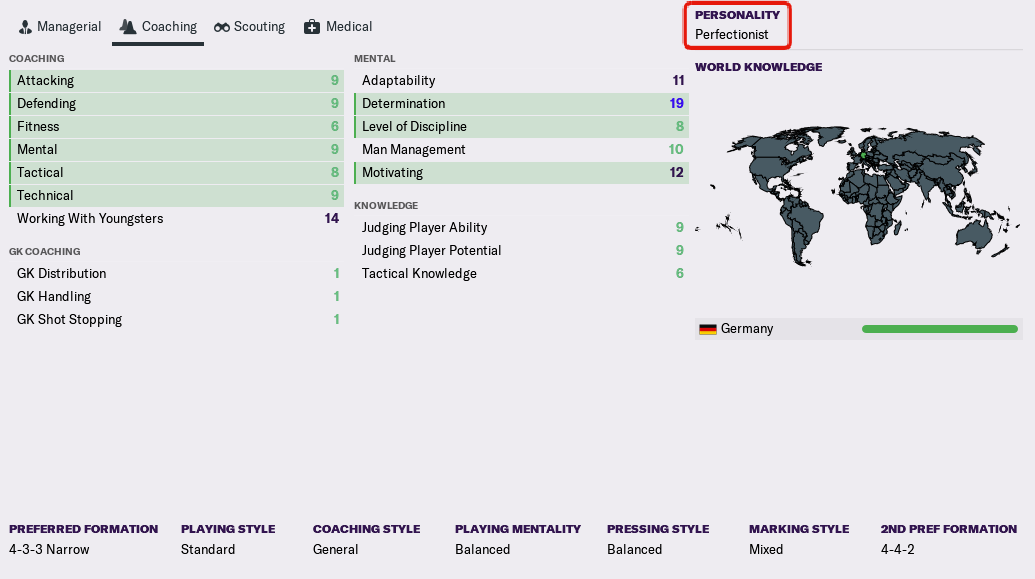
Task: Select Level of Discipline row
Action: [x=521, y=127]
